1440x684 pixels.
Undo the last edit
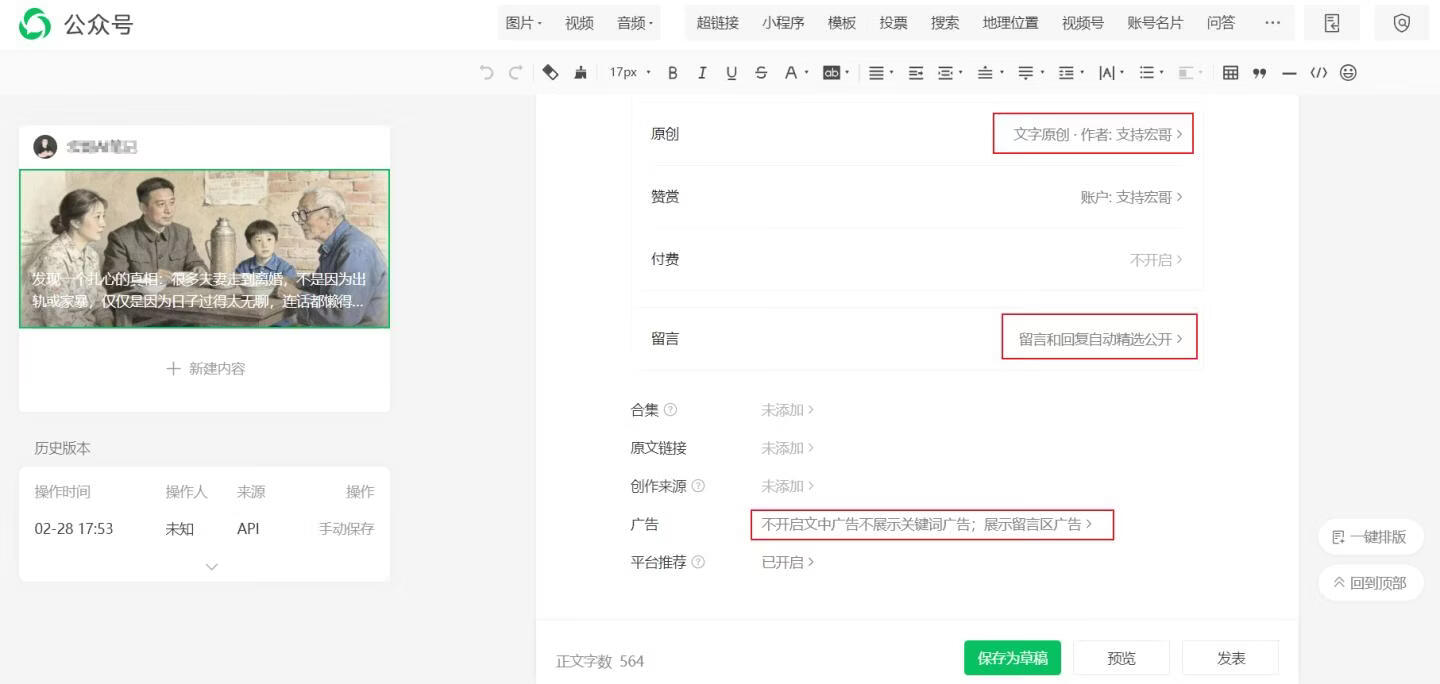tap(486, 72)
